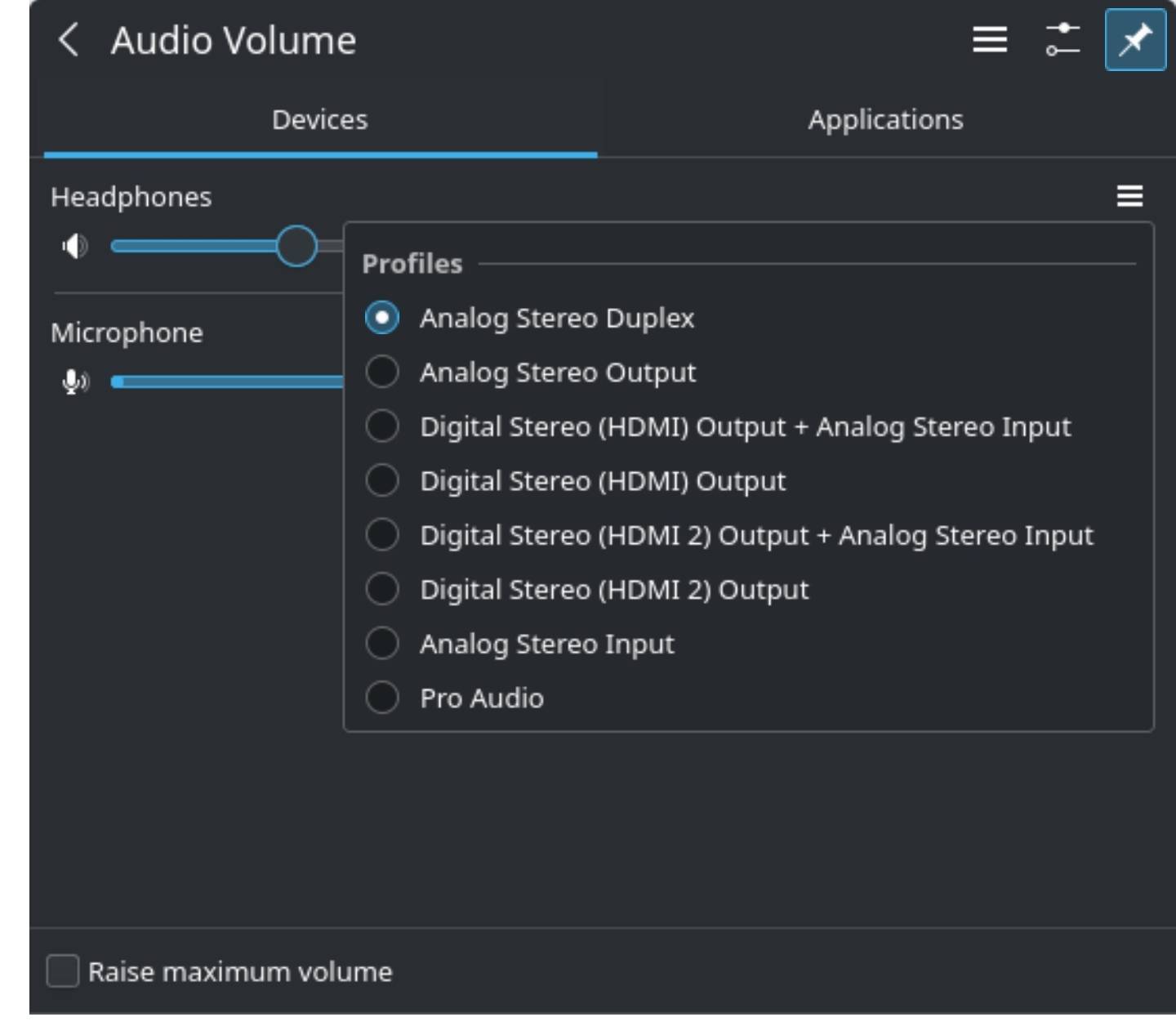Select the Analog Stereo Duplex profile
Image resolution: width=1176 pixels, height=1026 pixels.
382,318
